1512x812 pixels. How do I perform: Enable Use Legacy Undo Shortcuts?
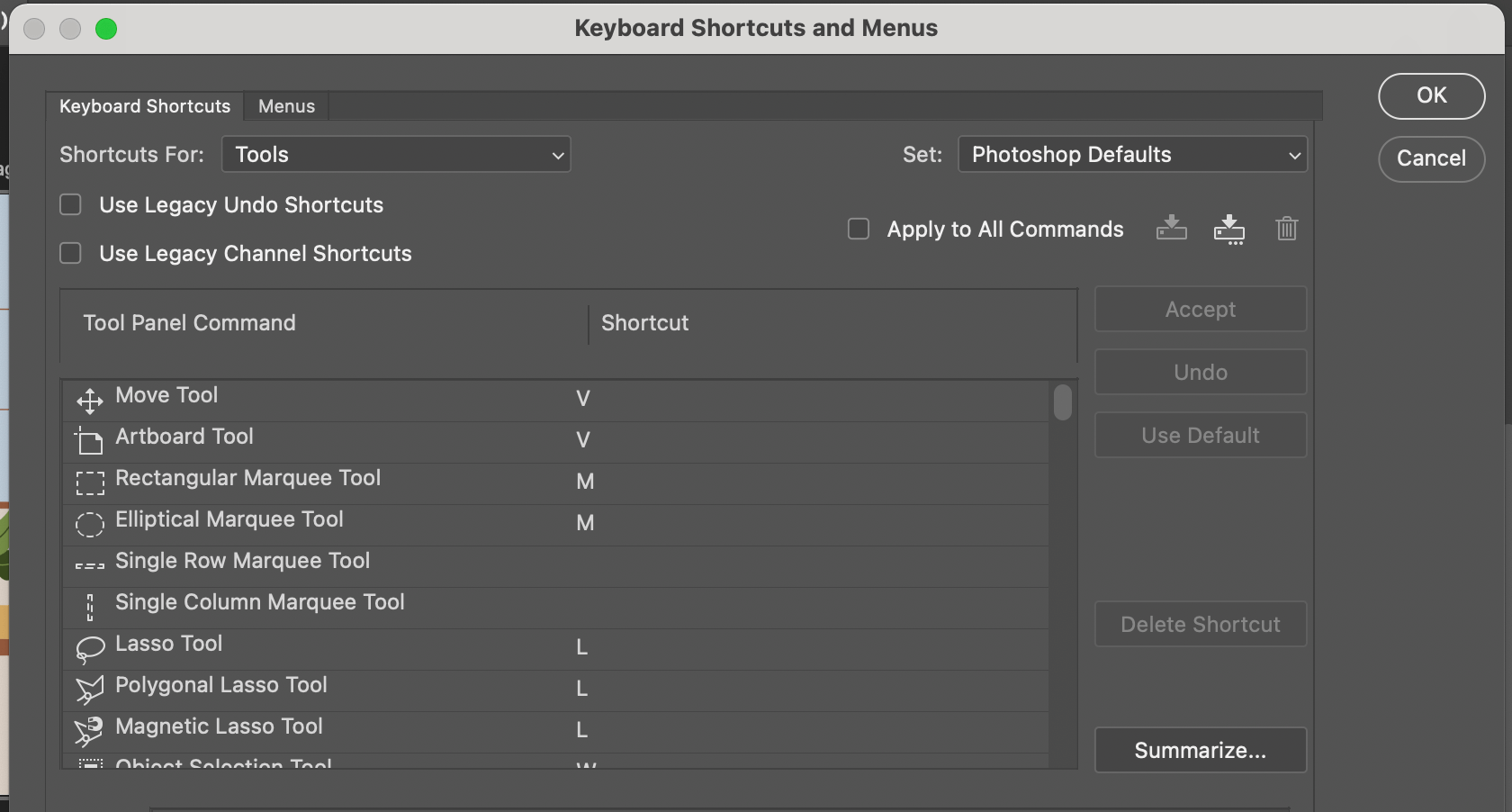[69, 204]
